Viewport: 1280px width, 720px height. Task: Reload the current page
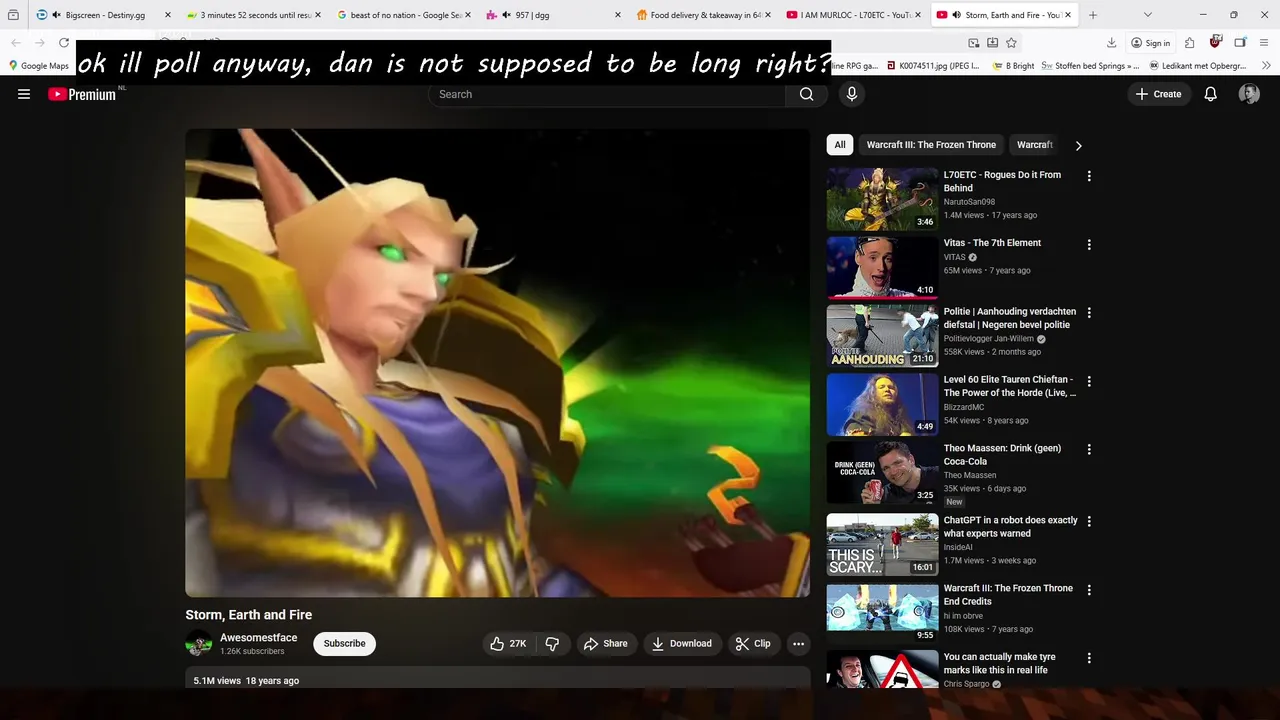64,43
